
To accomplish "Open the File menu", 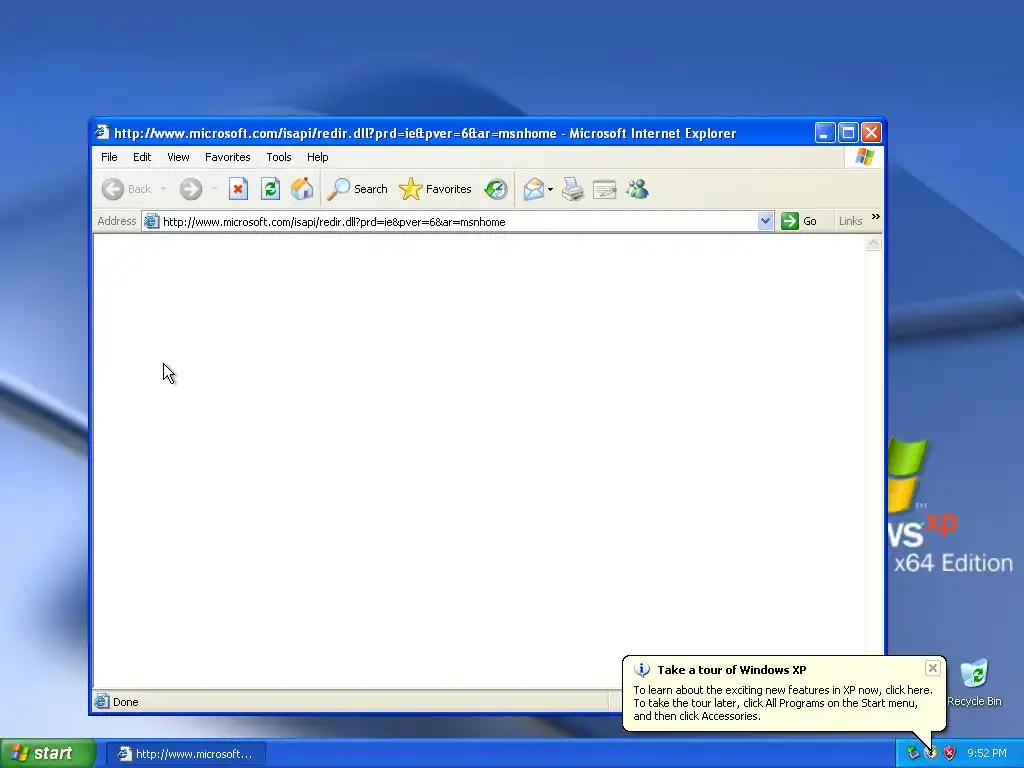I will point(109,157).
